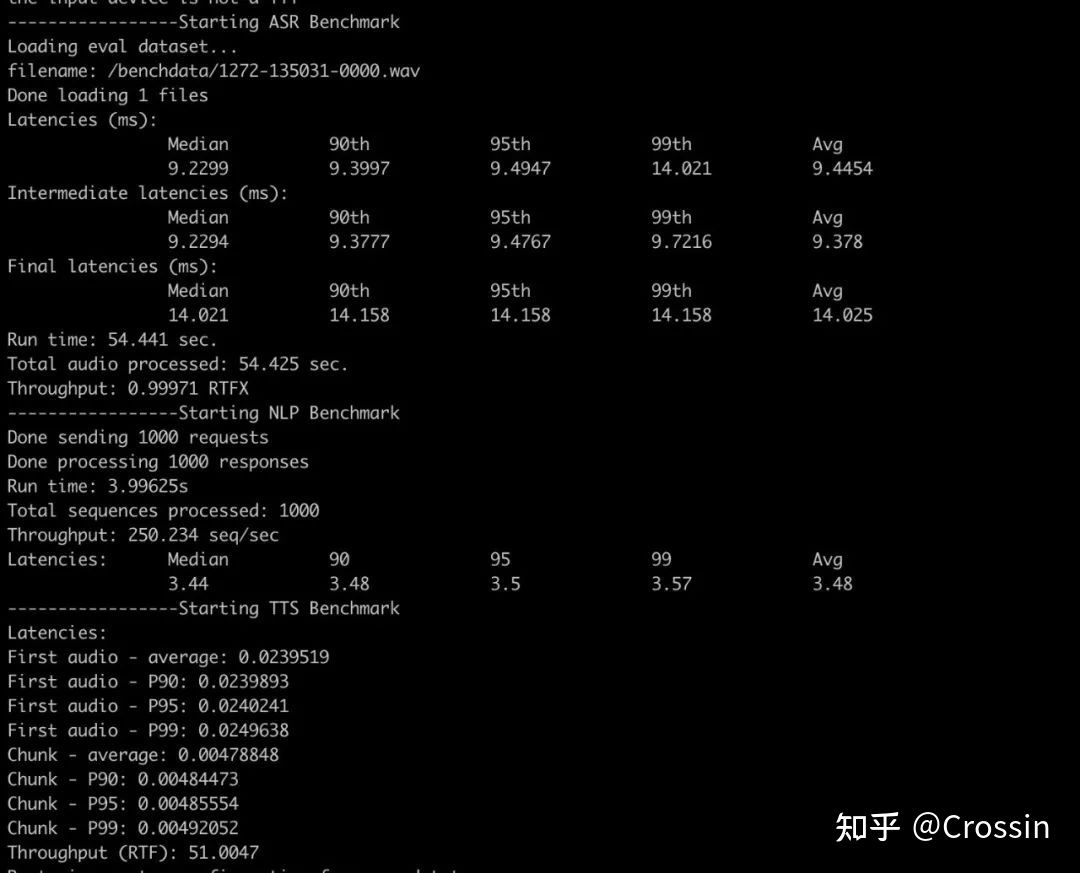
Task: Click Done sending 1000 requests line
Action: coord(138,438)
